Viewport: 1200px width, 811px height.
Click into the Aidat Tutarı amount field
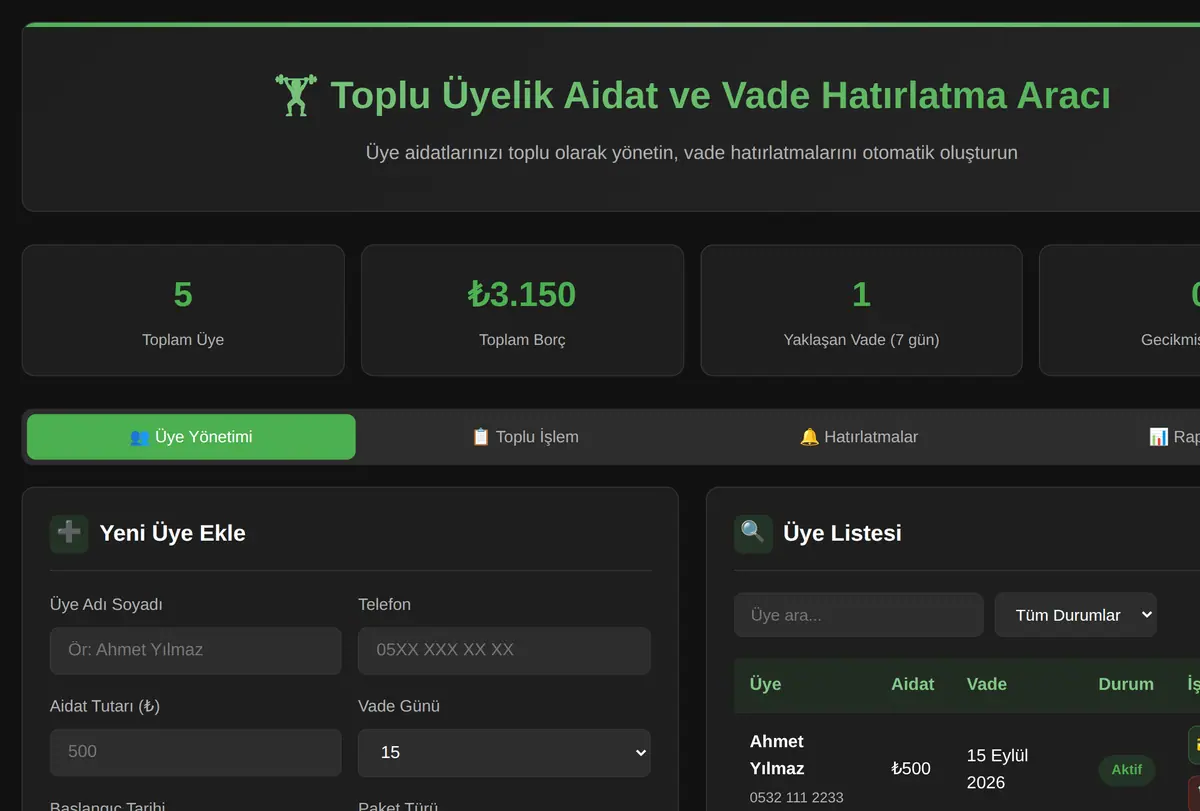pos(196,752)
